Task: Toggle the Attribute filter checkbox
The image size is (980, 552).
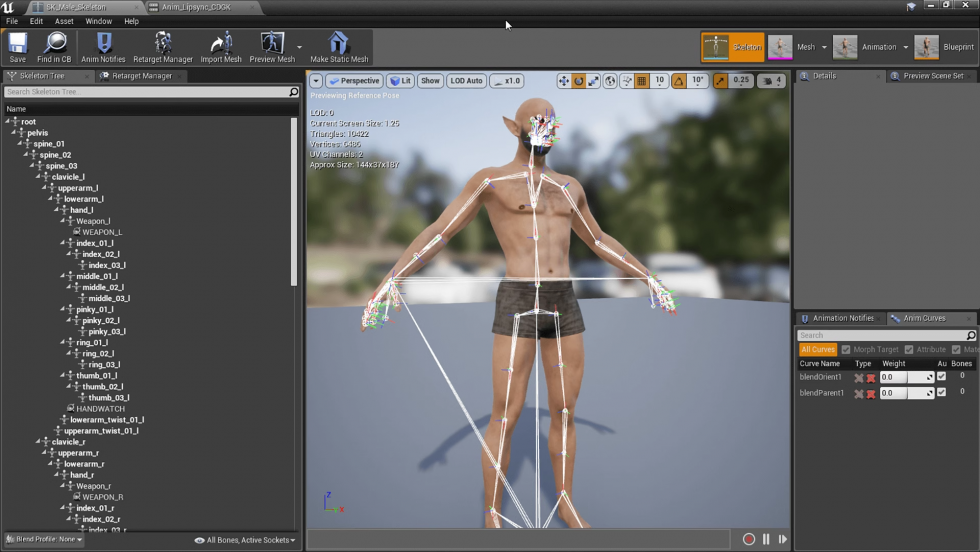Action: (909, 349)
